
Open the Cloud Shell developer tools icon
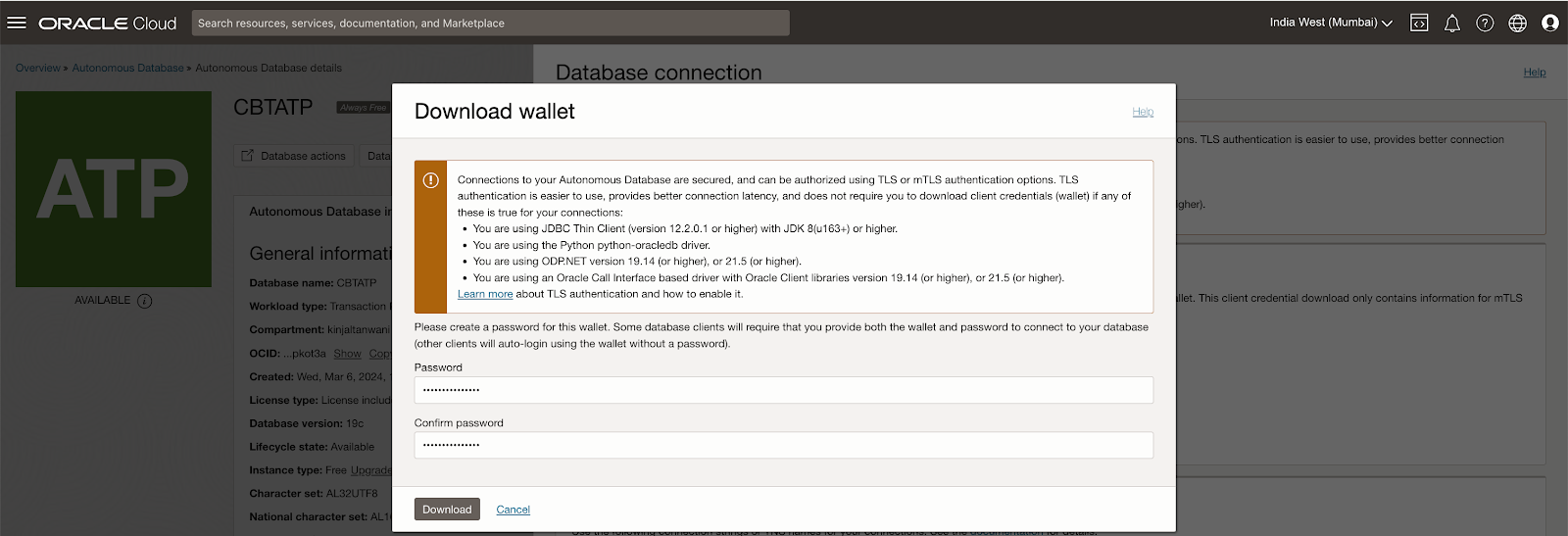click(x=1419, y=23)
